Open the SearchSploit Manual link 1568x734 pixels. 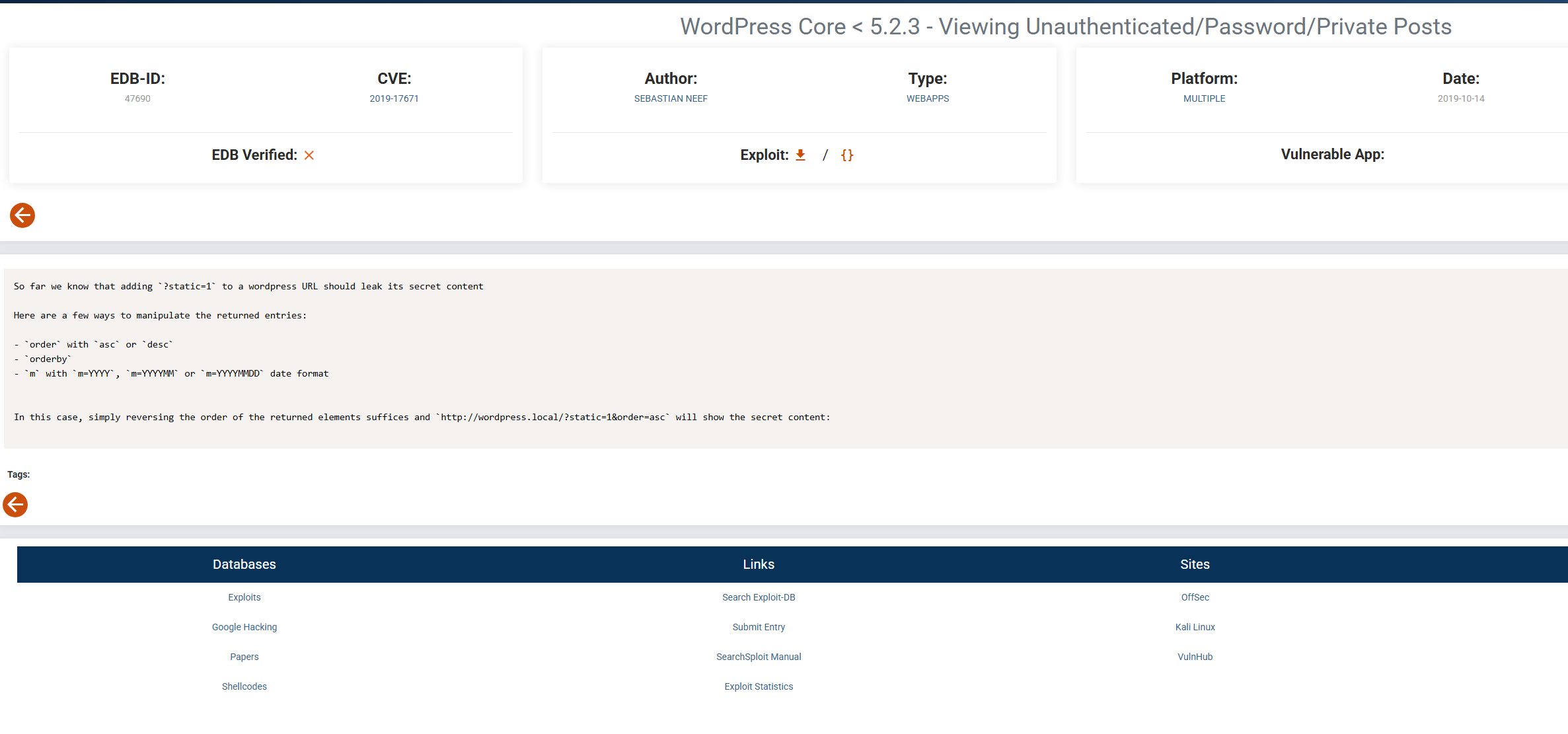coord(759,657)
